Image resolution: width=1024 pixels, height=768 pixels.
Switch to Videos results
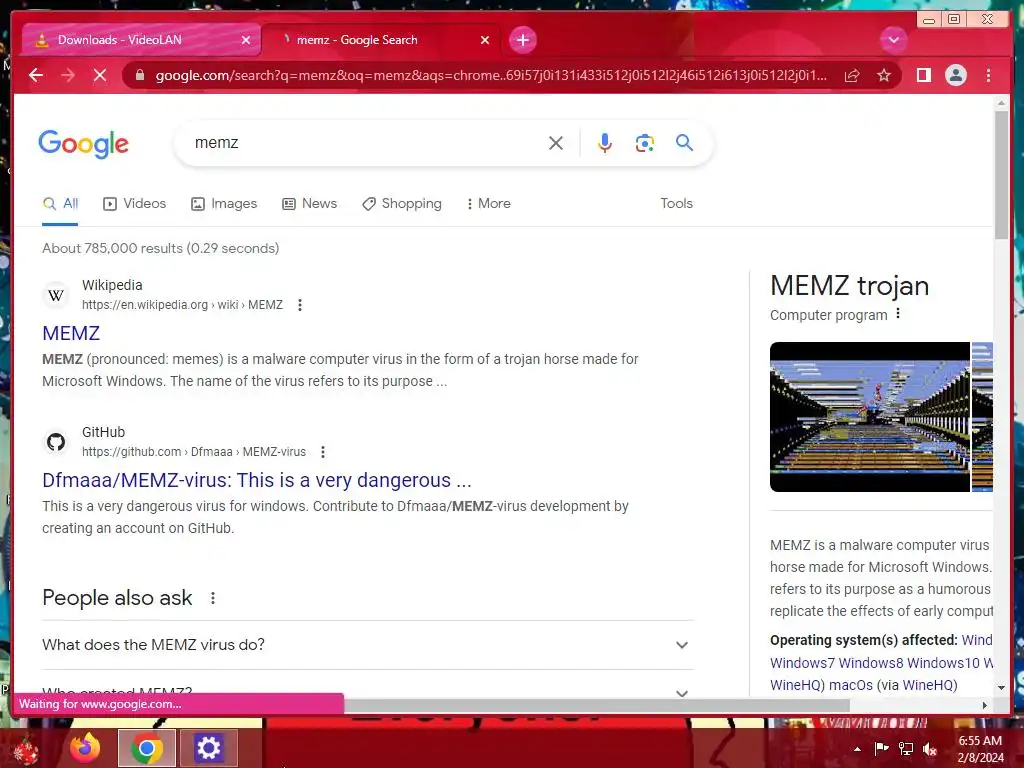(135, 204)
